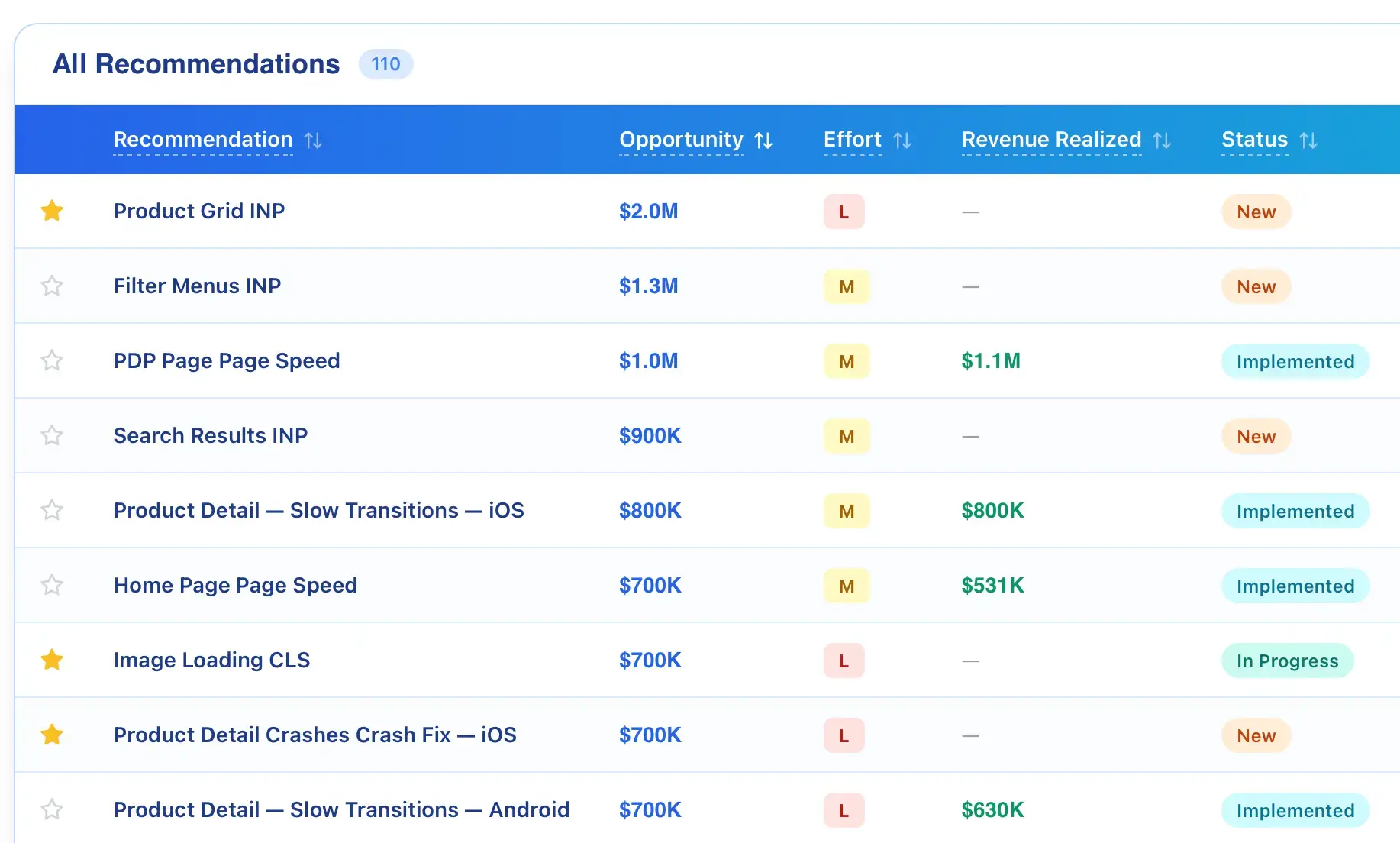Star the Filter Menus INP row

[x=52, y=286]
